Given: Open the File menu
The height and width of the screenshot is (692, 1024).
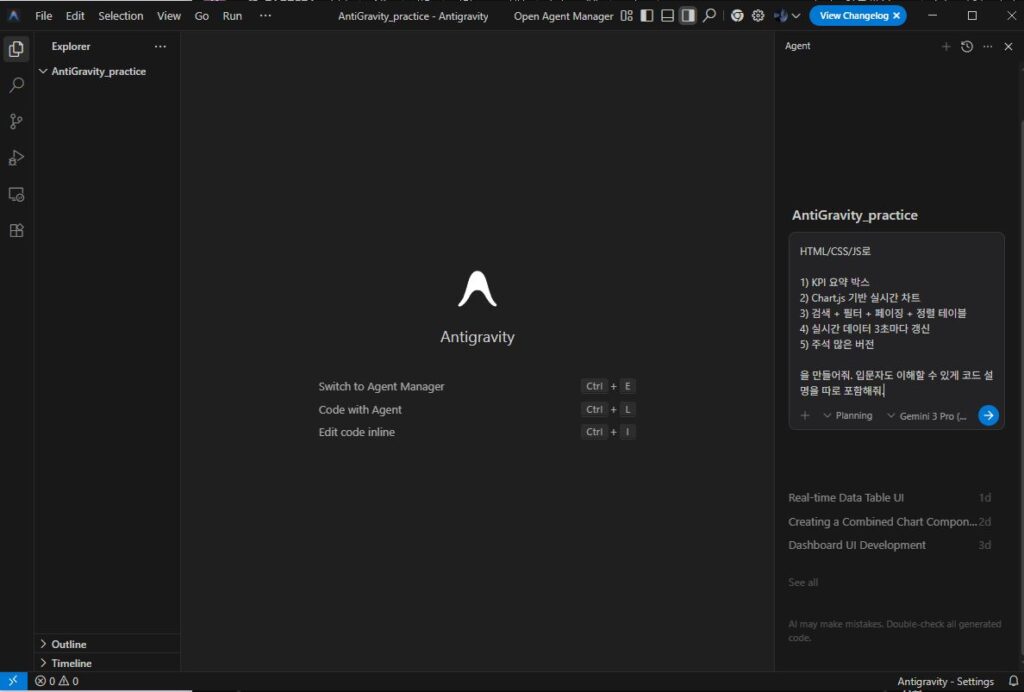Looking at the screenshot, I should pos(43,15).
